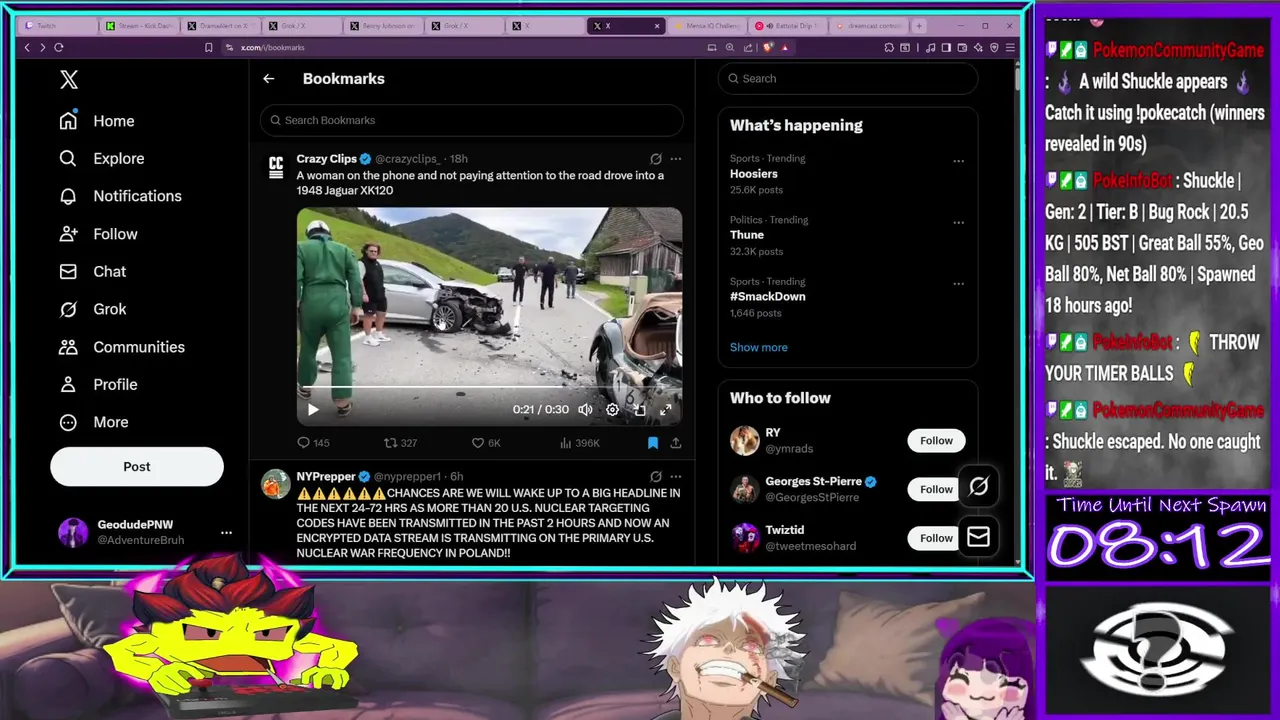Open the Follow page in sidebar
Viewport: 1280px width, 720px height.
point(98,234)
